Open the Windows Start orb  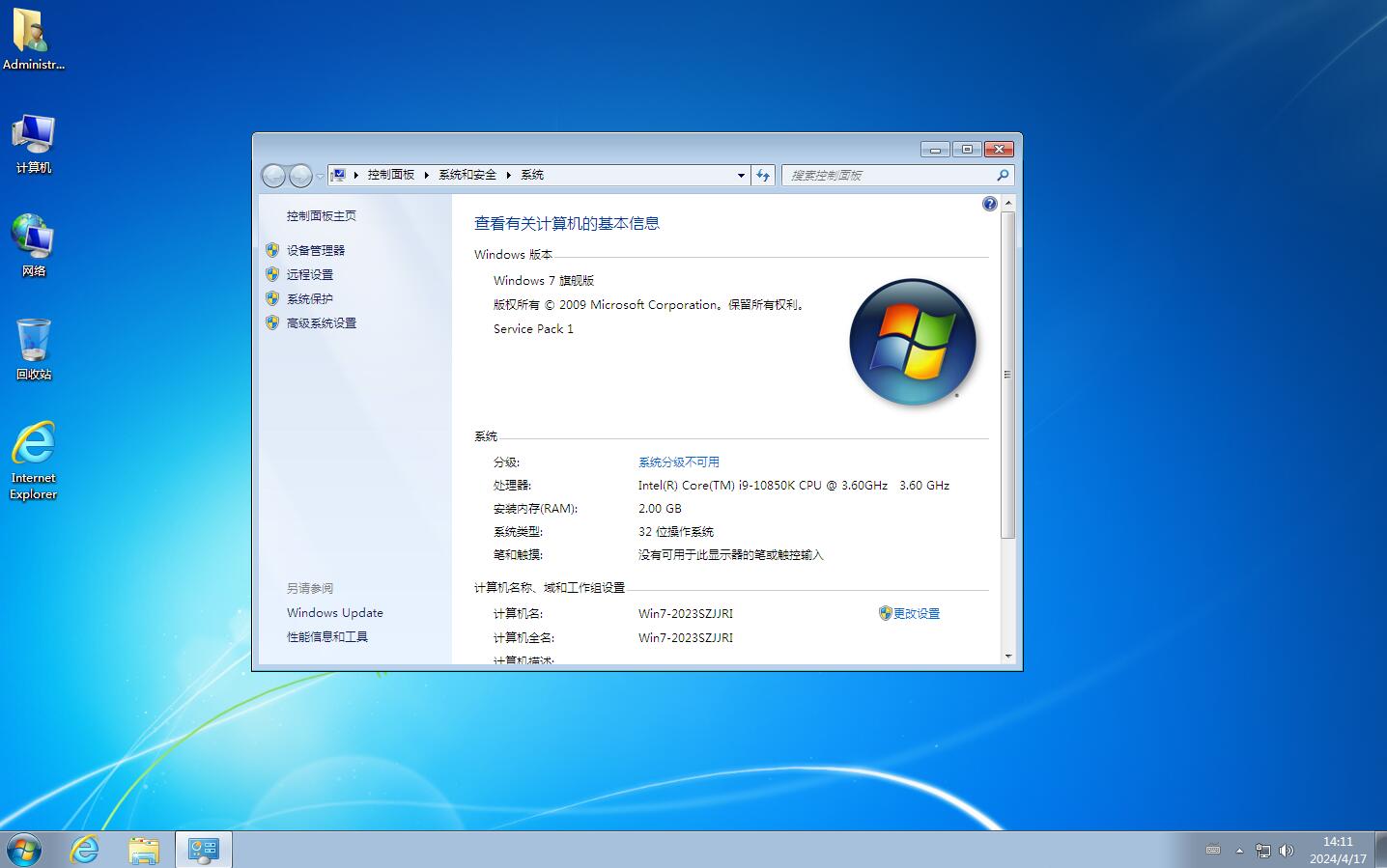24,850
